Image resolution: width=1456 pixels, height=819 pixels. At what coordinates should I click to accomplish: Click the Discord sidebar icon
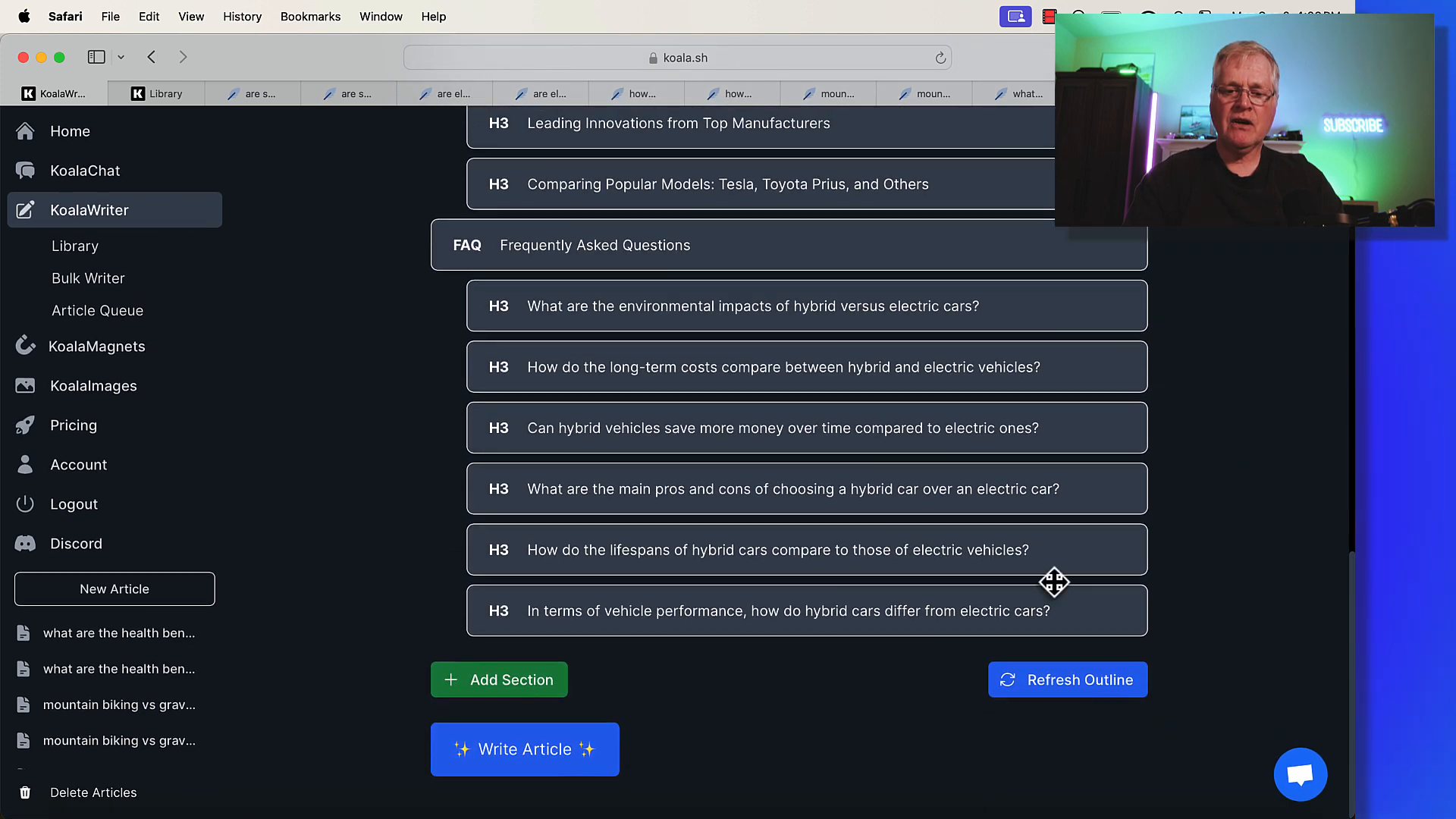[x=26, y=543]
